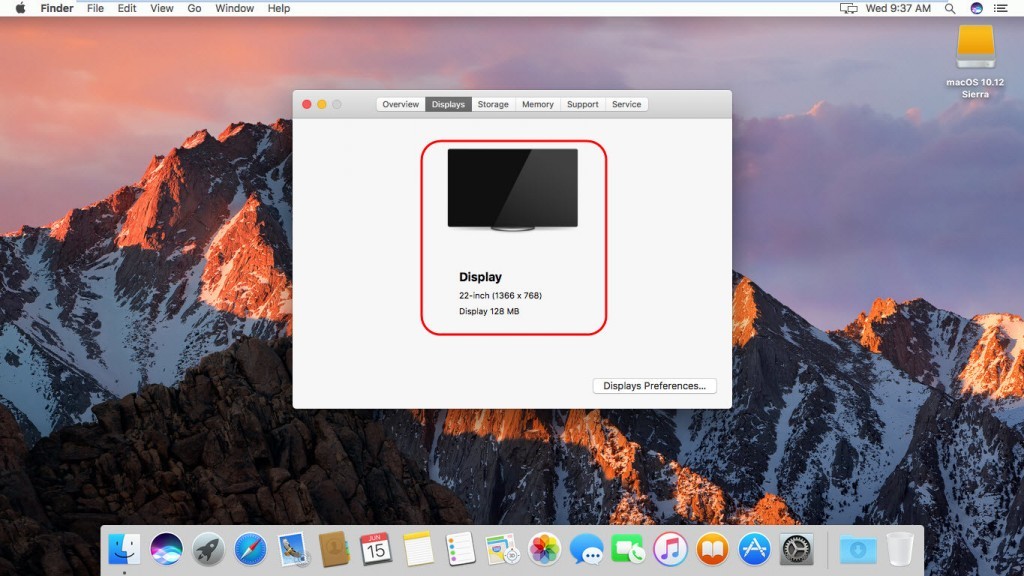Open the Go menu
Screen dimensions: 1024x576
[x=194, y=8]
